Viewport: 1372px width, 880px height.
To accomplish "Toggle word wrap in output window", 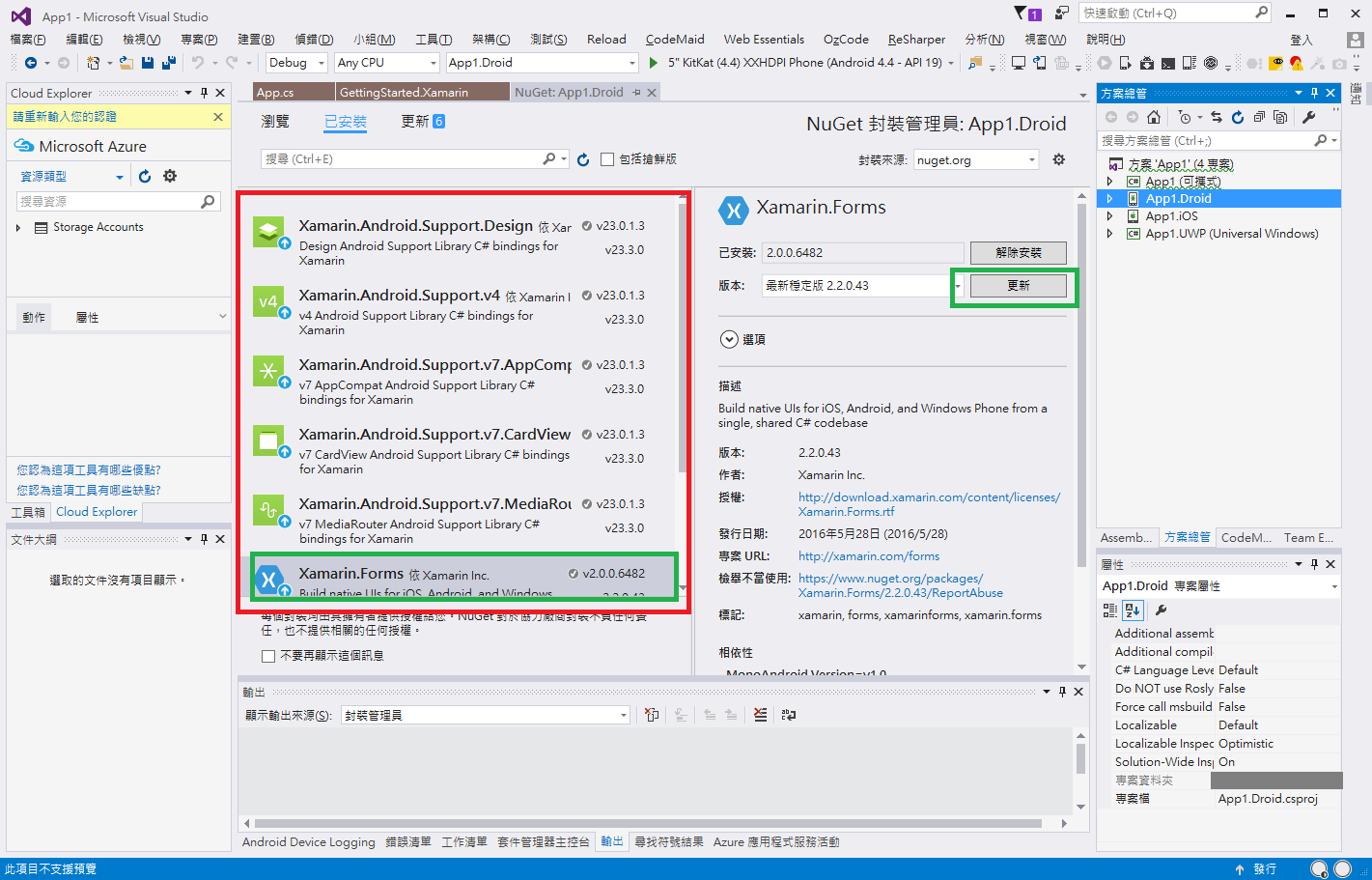I will tap(789, 715).
